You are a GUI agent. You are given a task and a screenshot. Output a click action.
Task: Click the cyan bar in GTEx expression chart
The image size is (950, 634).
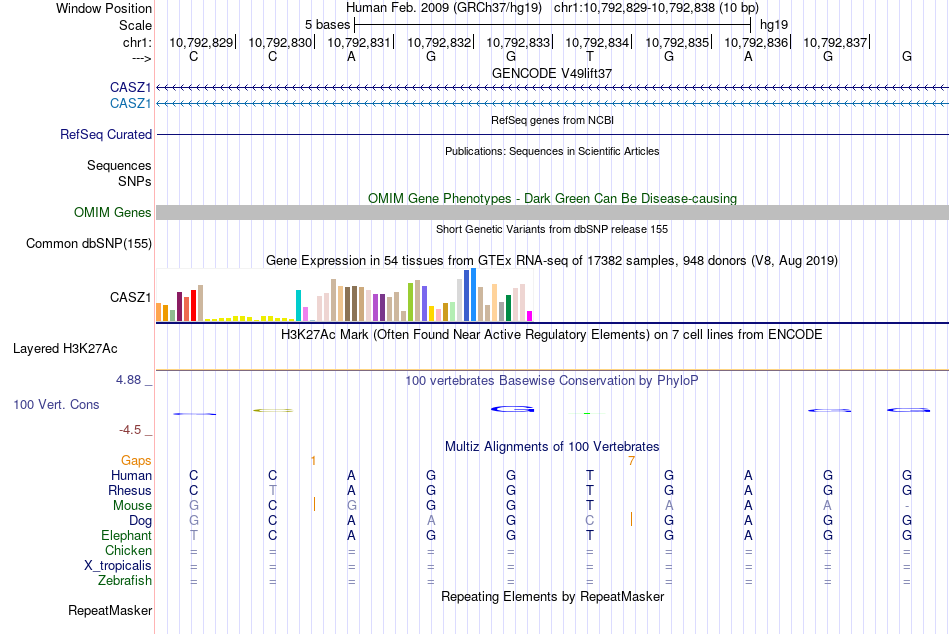(x=298, y=305)
